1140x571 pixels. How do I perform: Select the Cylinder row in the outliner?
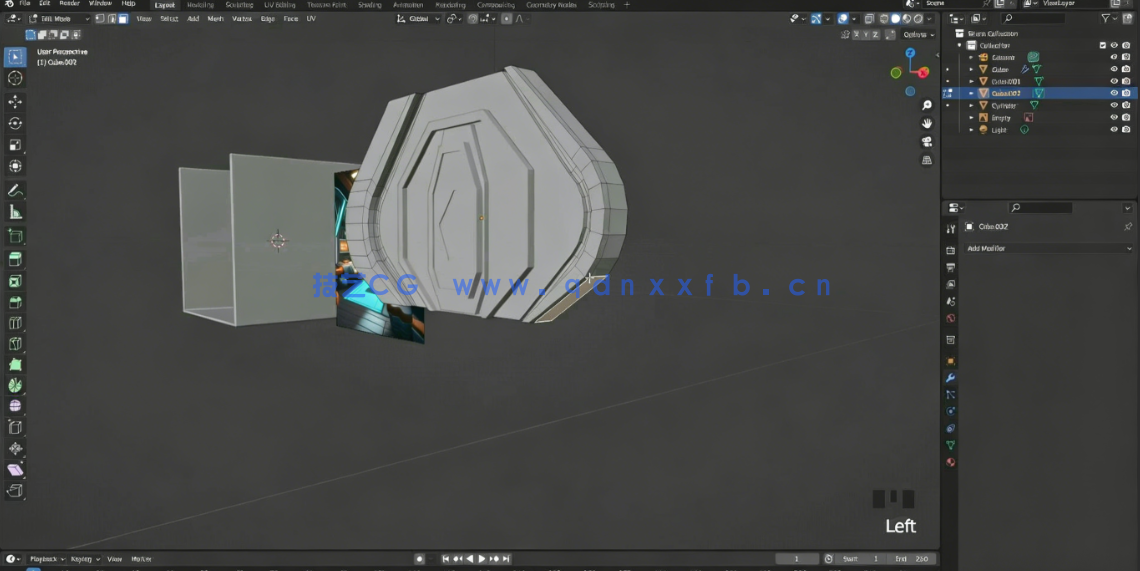[1040, 105]
